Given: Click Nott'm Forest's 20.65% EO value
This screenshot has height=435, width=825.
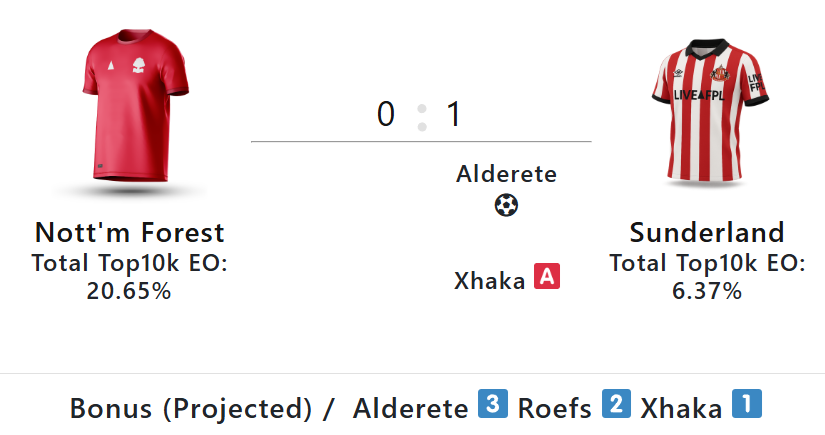Looking at the screenshot, I should coord(129,291).
